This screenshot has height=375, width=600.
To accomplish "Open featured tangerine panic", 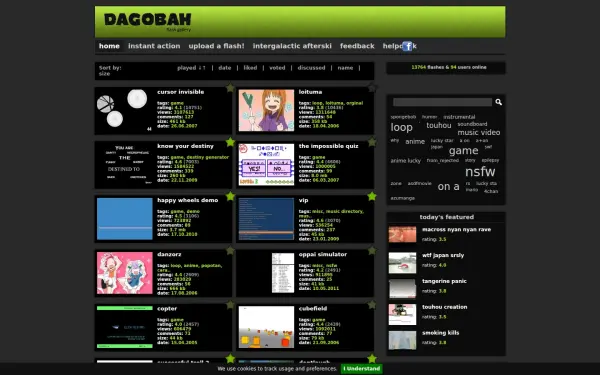I will pyautogui.click(x=444, y=281).
